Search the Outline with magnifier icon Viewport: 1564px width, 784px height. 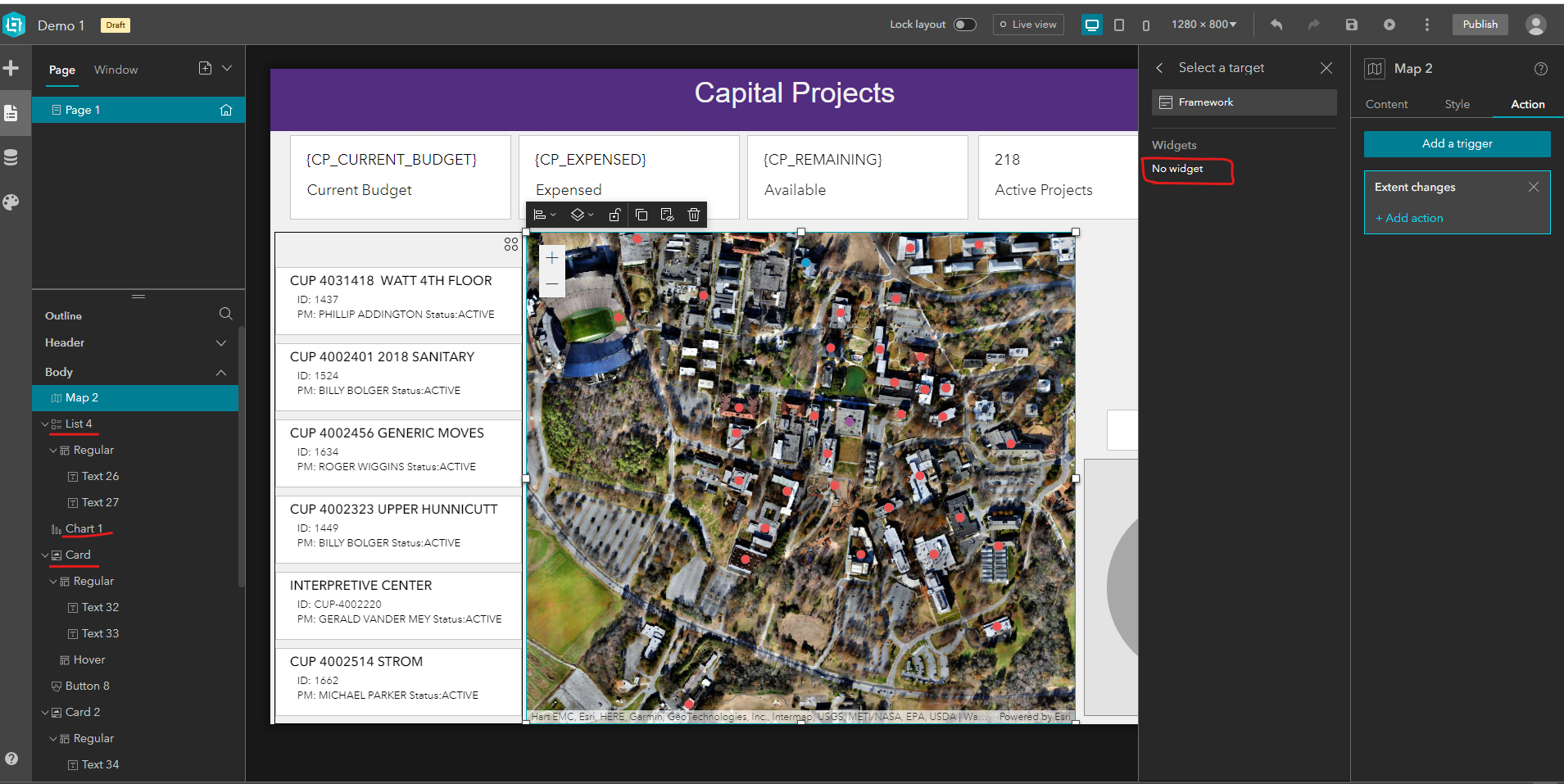225,314
